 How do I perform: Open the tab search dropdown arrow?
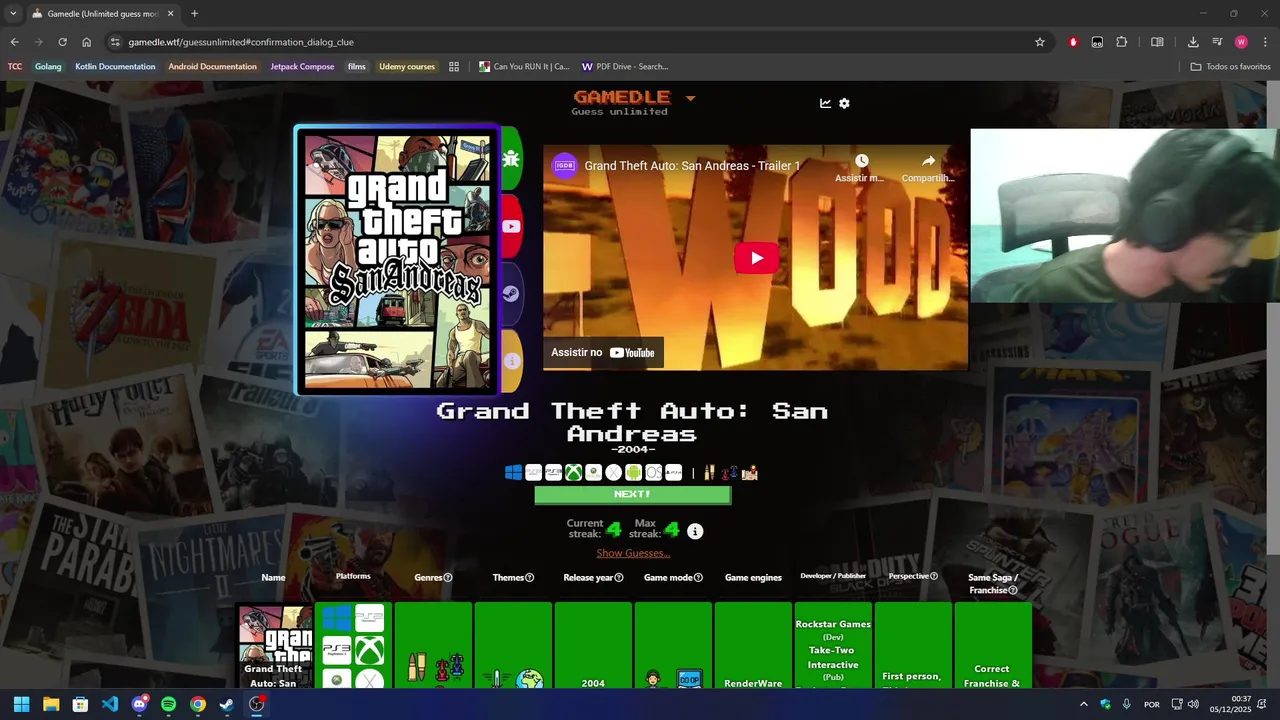point(13,14)
